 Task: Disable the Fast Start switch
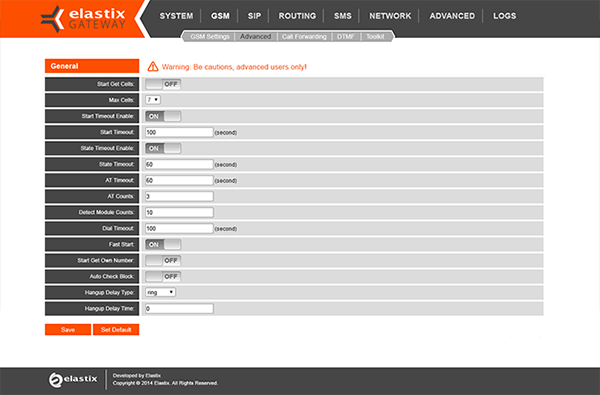tap(163, 245)
